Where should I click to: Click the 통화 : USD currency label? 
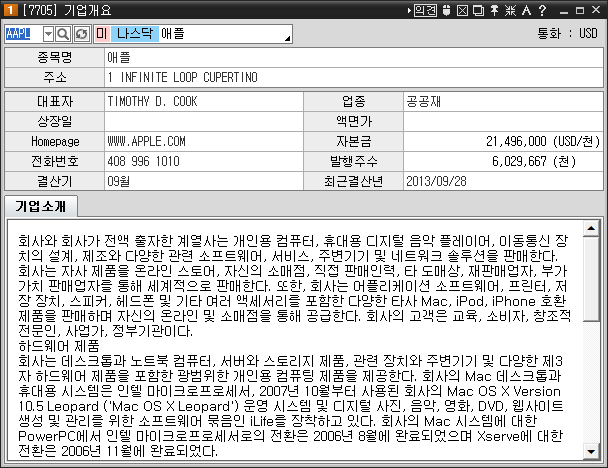coord(567,33)
